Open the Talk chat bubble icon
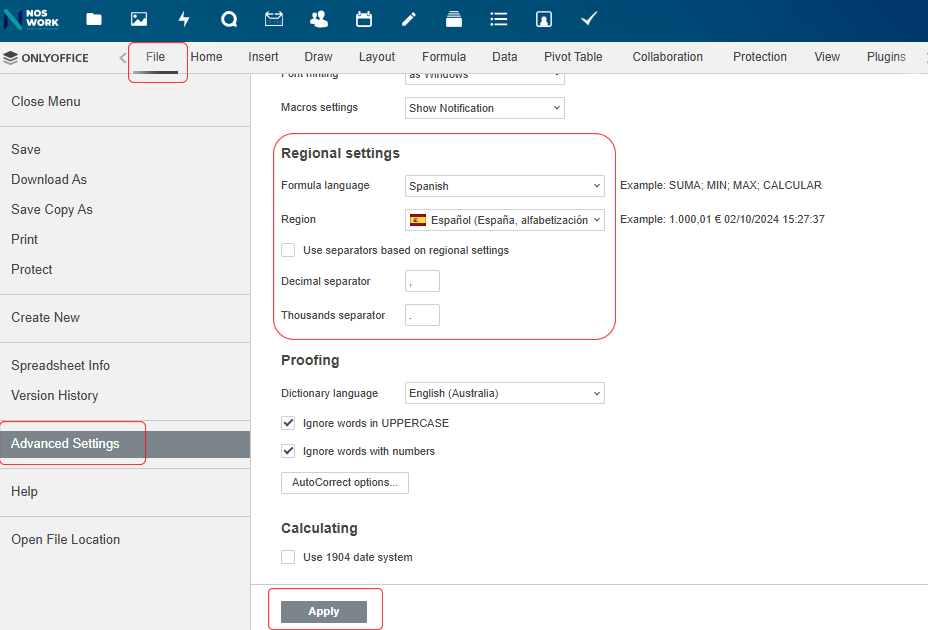Image resolution: width=928 pixels, height=630 pixels. [x=229, y=20]
